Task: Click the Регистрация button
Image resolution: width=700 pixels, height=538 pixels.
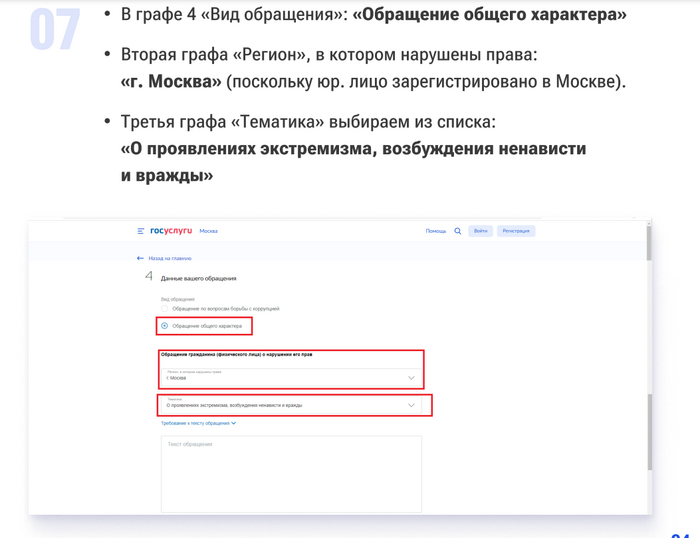Action: tap(516, 231)
